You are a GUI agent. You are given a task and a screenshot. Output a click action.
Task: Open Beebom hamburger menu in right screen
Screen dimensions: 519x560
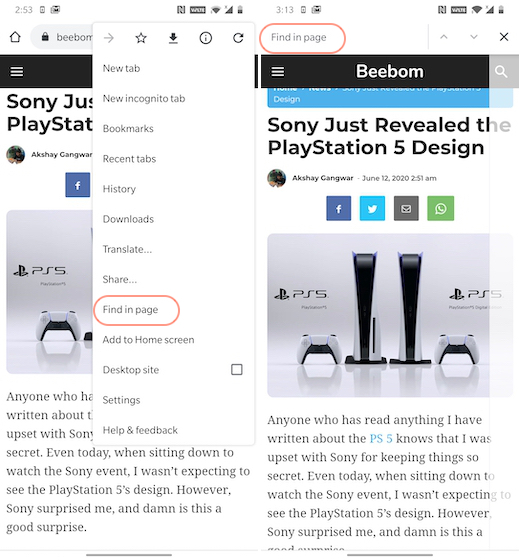(x=278, y=71)
